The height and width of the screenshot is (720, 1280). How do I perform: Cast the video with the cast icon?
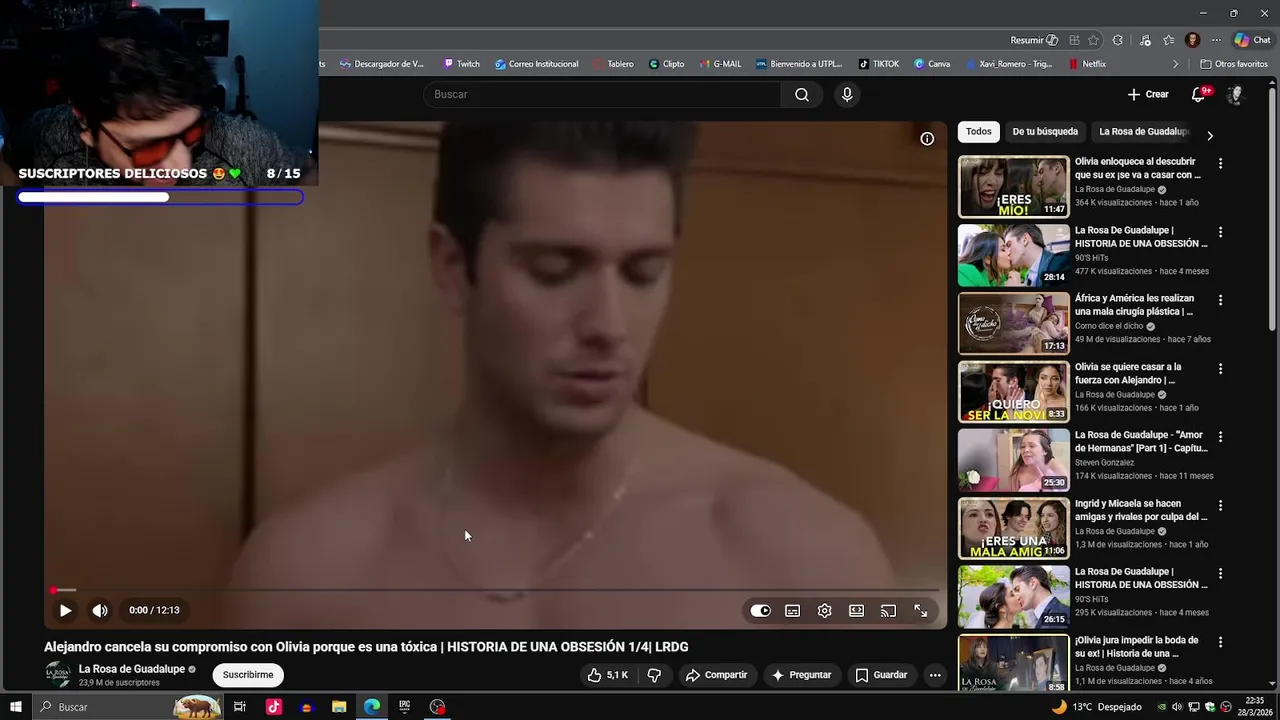(889, 611)
